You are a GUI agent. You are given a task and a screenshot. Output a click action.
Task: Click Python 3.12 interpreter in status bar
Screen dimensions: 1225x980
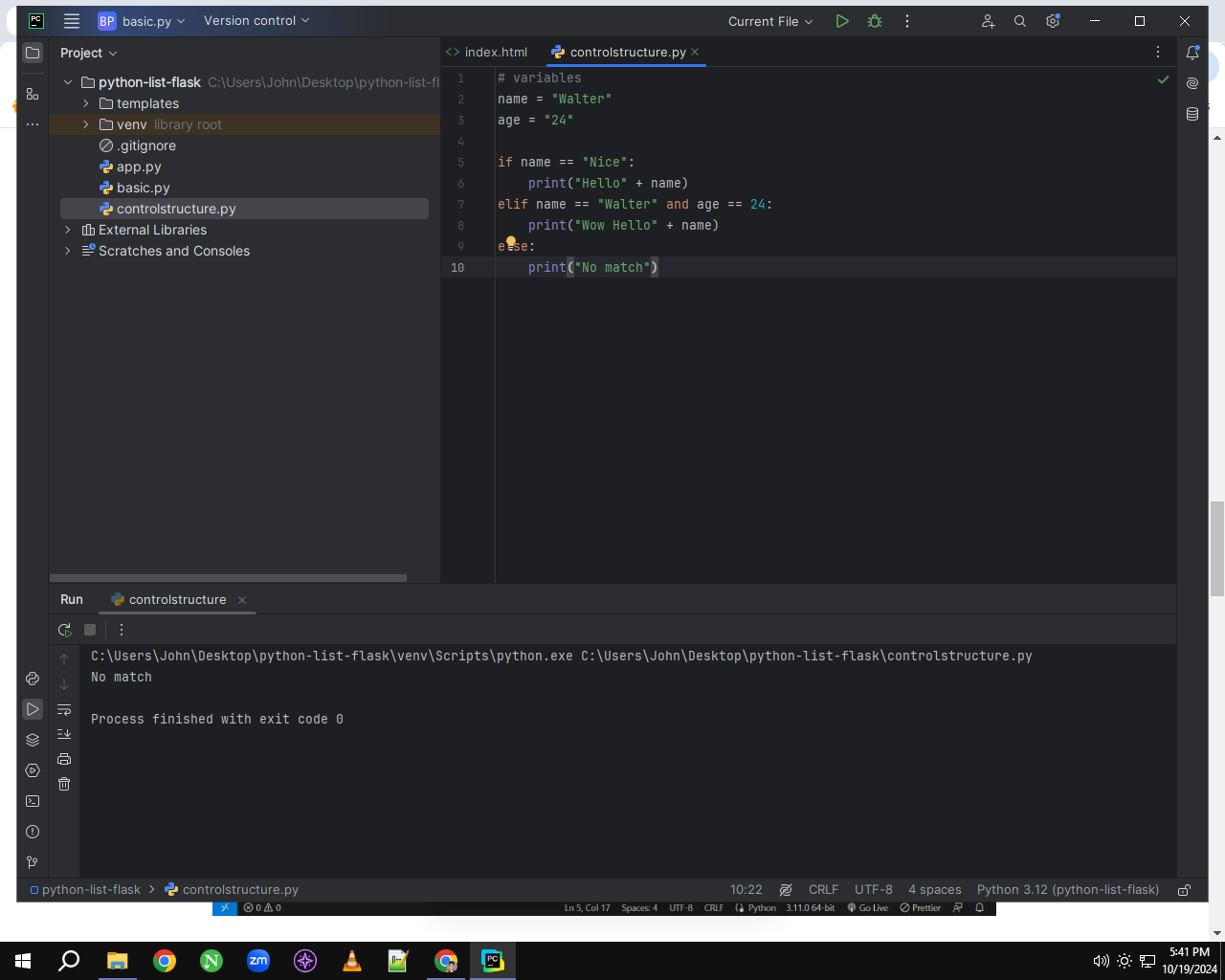point(1068,890)
